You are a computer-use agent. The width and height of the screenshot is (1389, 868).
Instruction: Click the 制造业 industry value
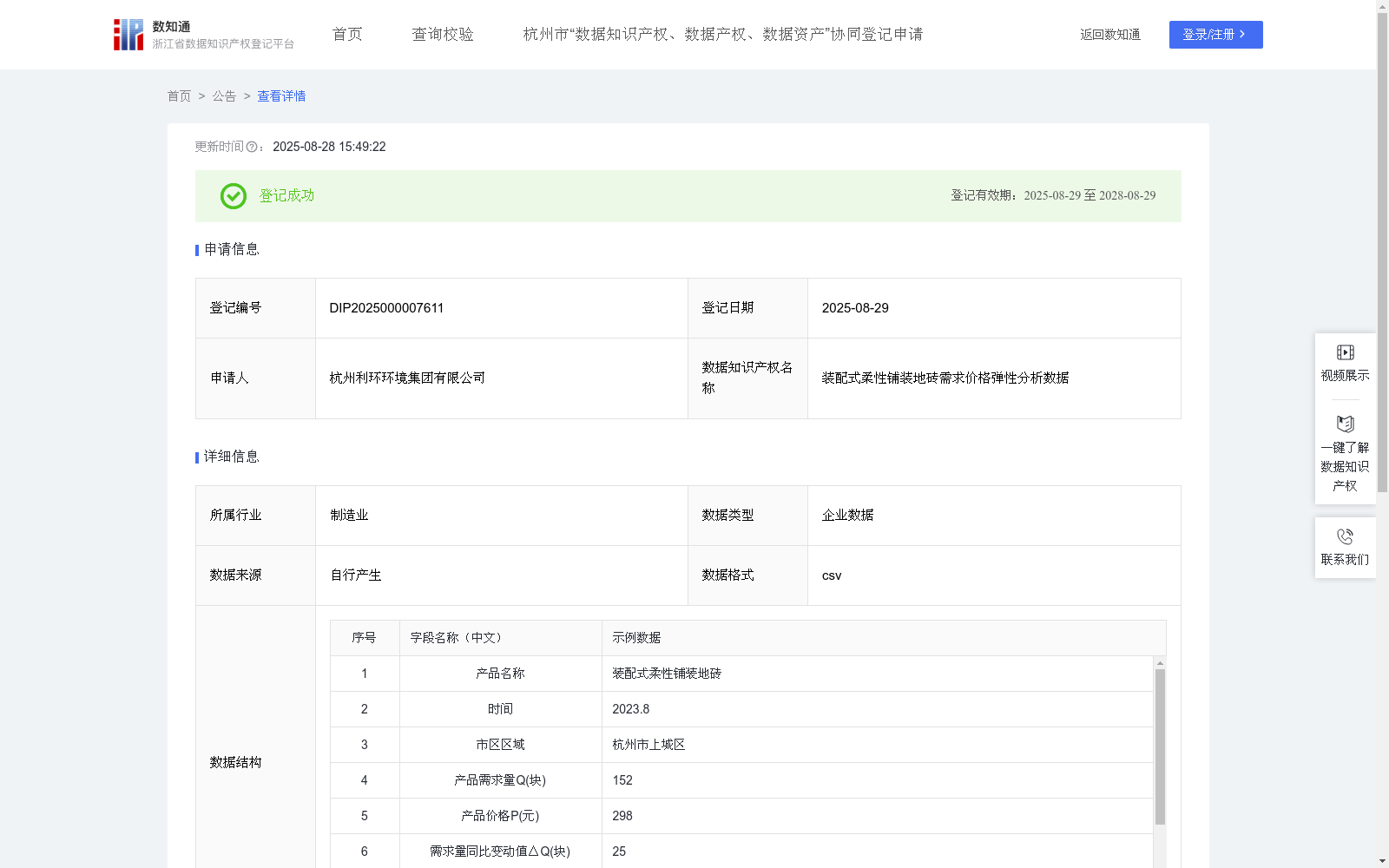pyautogui.click(x=349, y=516)
